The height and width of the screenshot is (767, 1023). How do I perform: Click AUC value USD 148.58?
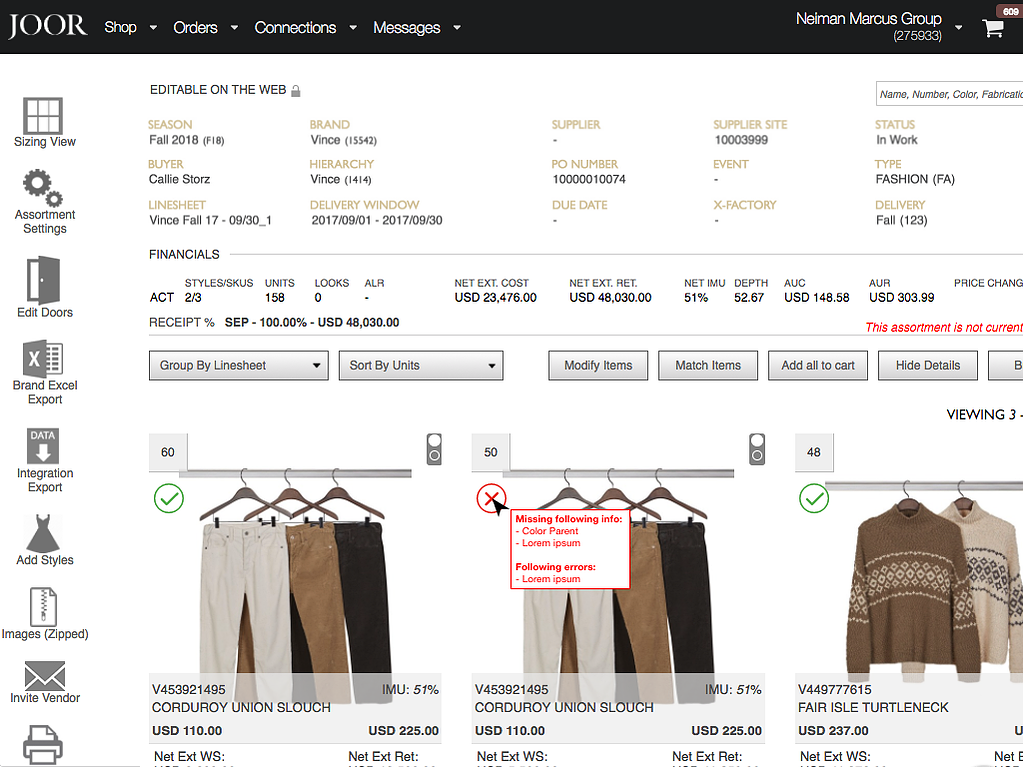(817, 297)
